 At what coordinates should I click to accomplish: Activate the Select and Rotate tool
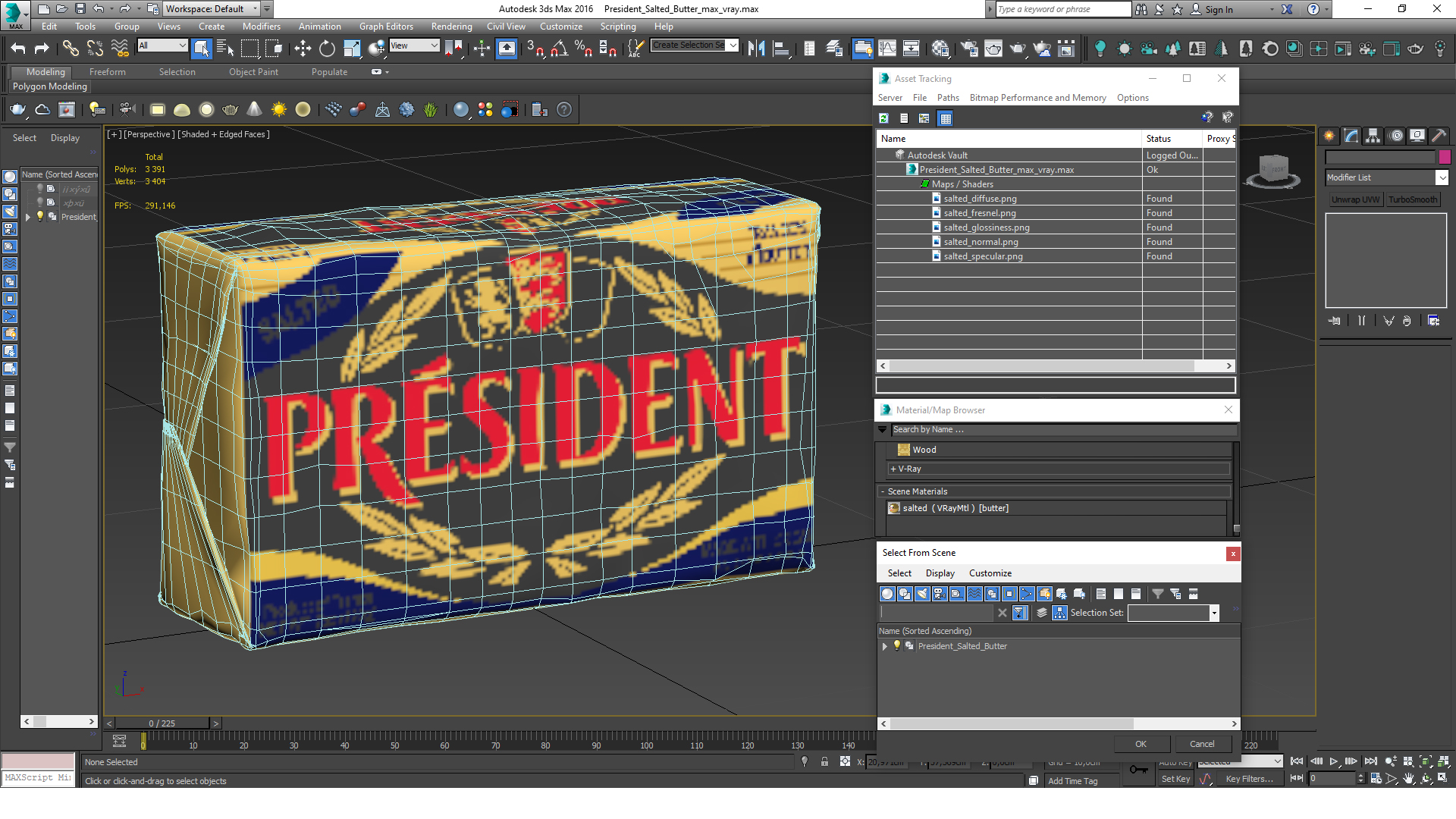(x=327, y=49)
